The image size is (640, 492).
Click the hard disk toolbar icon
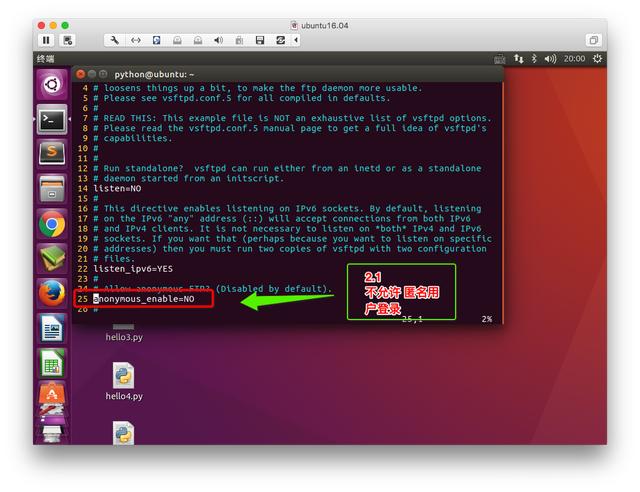click(x=156, y=40)
